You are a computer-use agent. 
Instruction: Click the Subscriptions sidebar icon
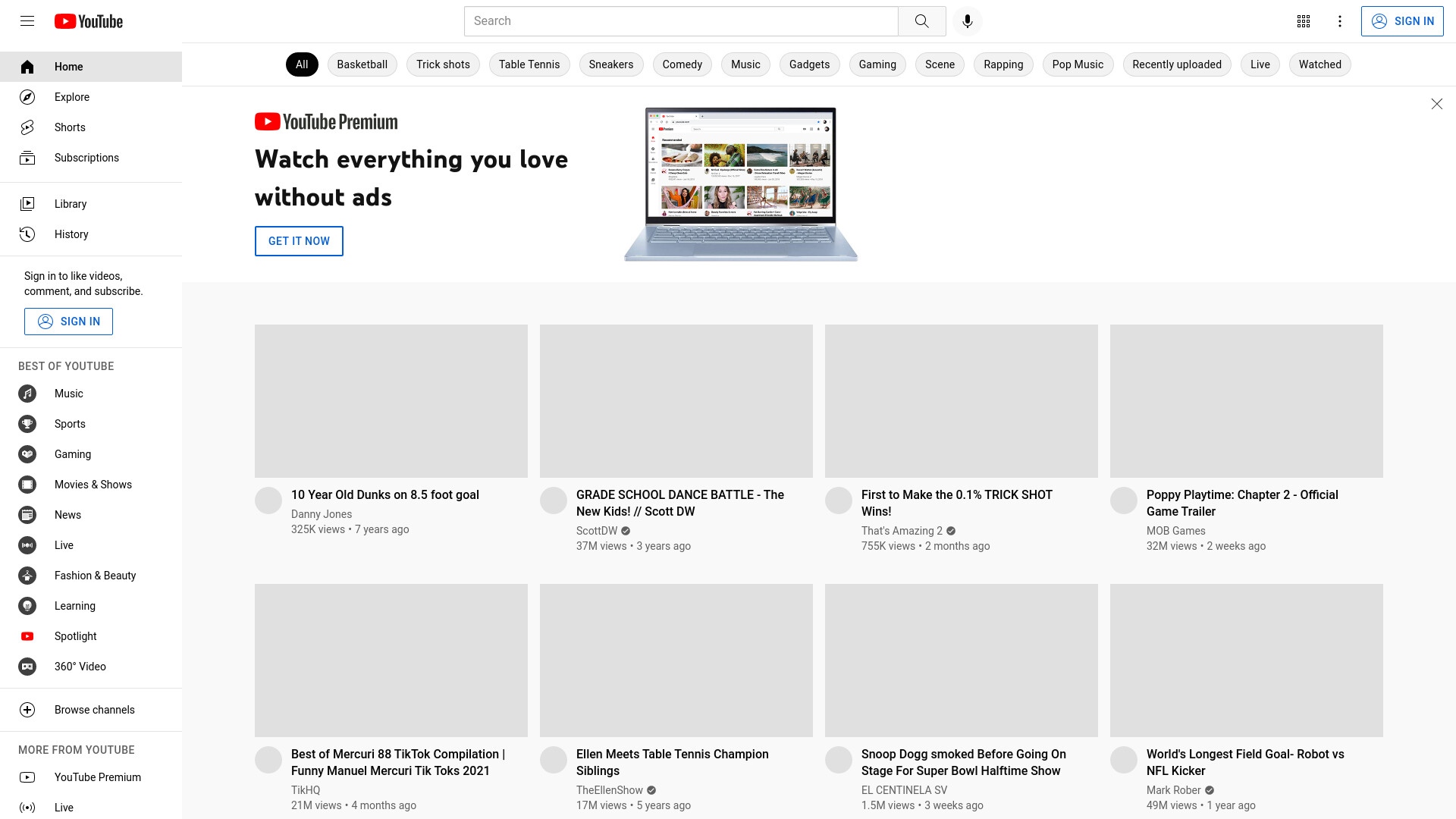27,158
